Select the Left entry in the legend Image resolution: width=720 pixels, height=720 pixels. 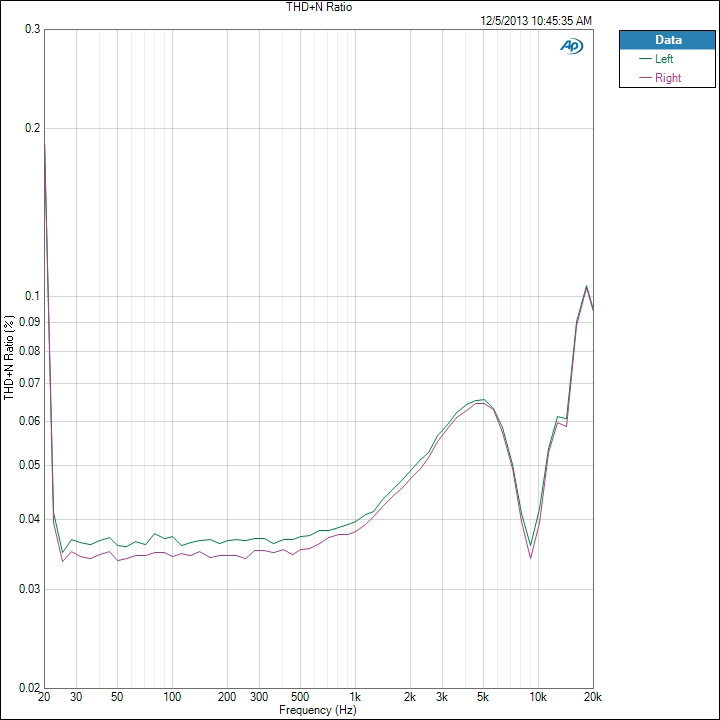(x=664, y=59)
